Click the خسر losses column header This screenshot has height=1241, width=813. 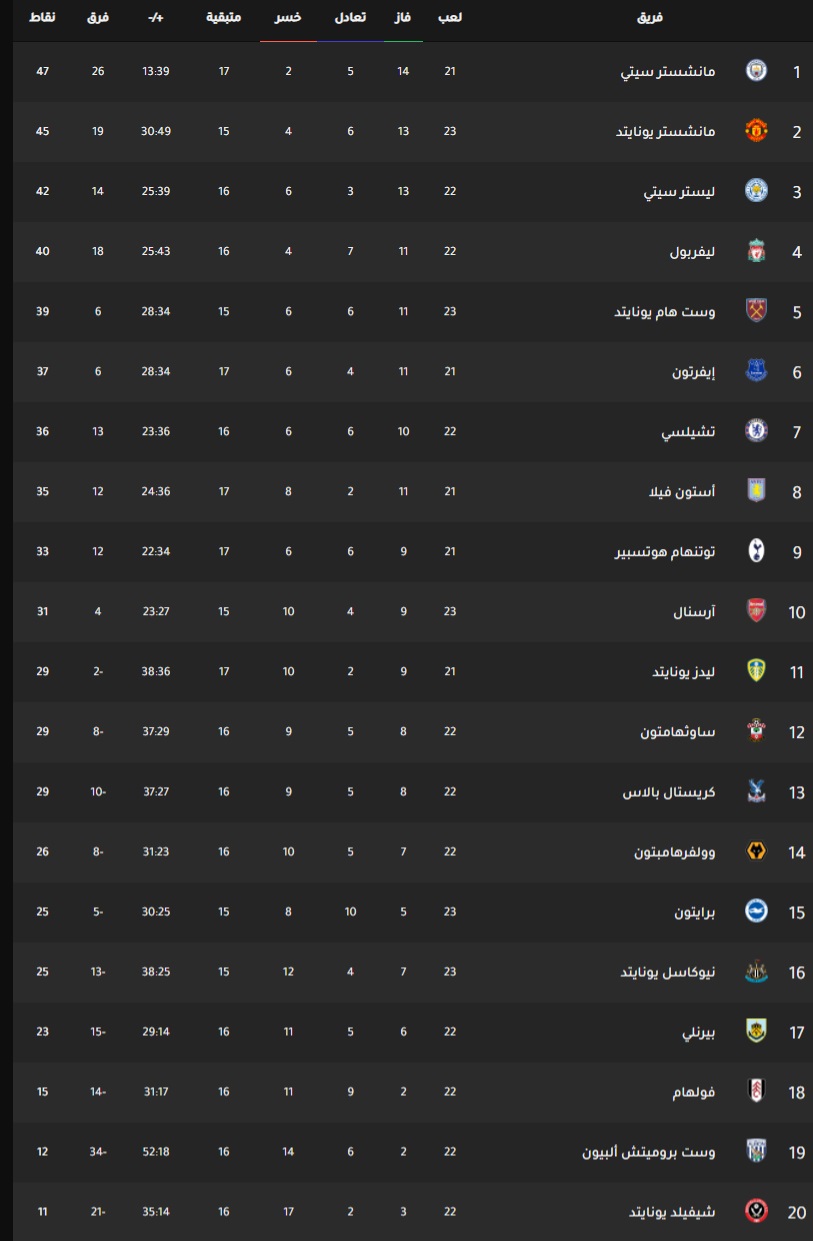[288, 18]
